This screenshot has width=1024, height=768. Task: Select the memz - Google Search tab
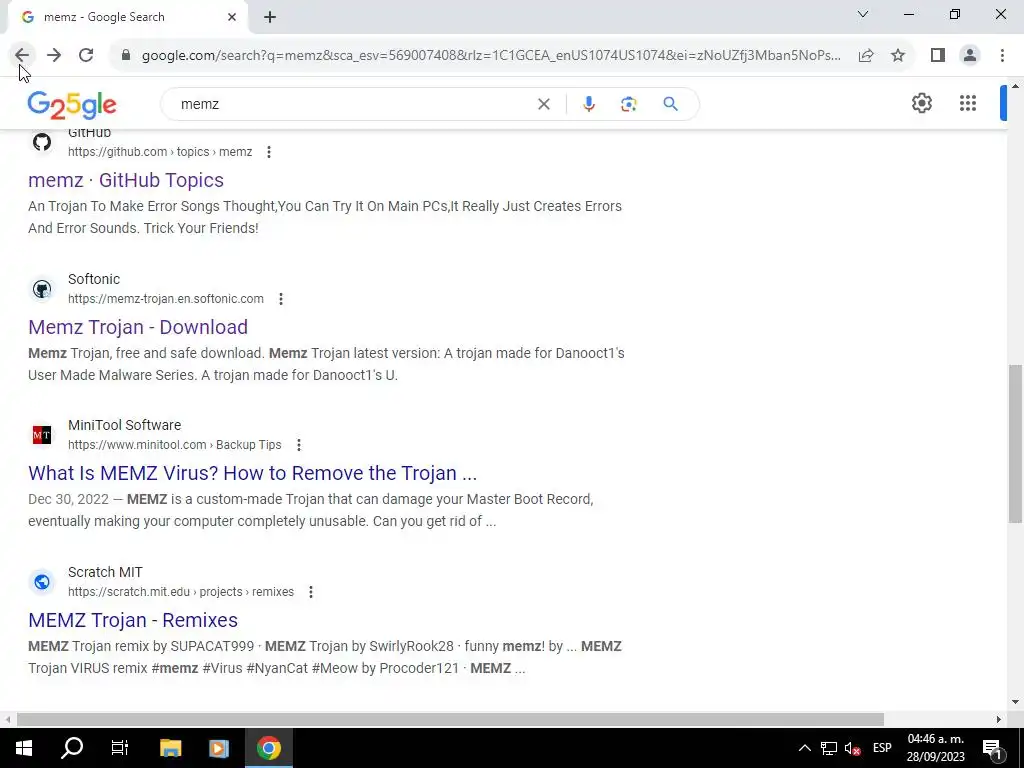pos(127,17)
